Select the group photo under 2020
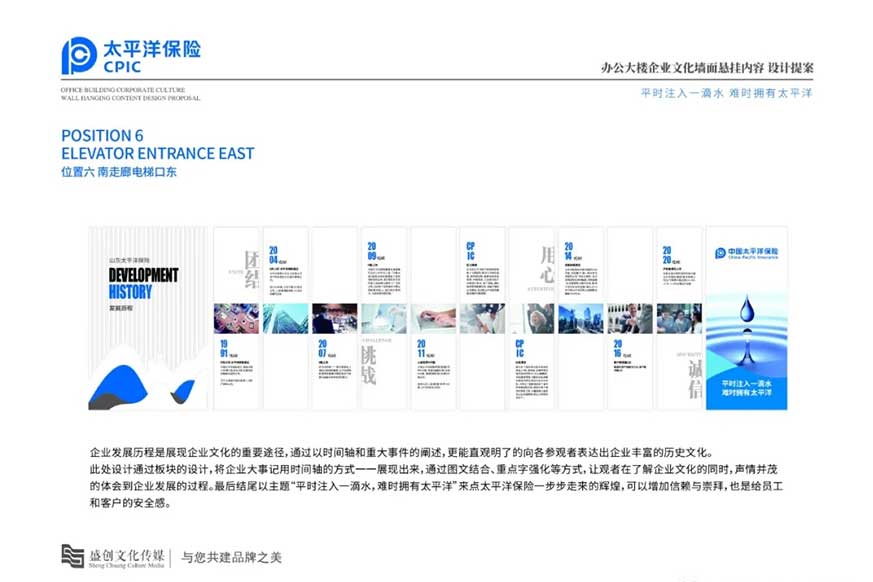The image size is (873, 582). coord(679,318)
